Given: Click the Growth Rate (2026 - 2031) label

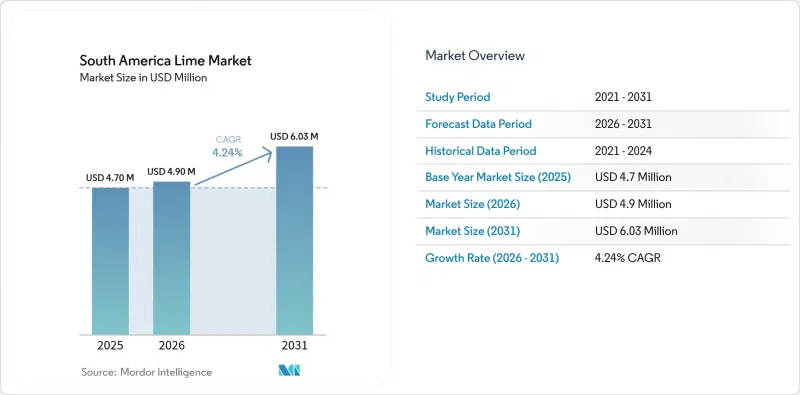Looking at the screenshot, I should point(492,258).
